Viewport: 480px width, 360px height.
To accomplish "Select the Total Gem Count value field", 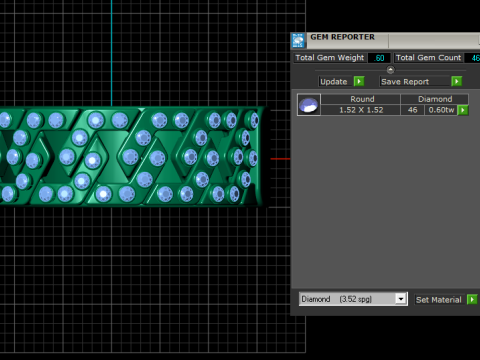I will click(473, 58).
